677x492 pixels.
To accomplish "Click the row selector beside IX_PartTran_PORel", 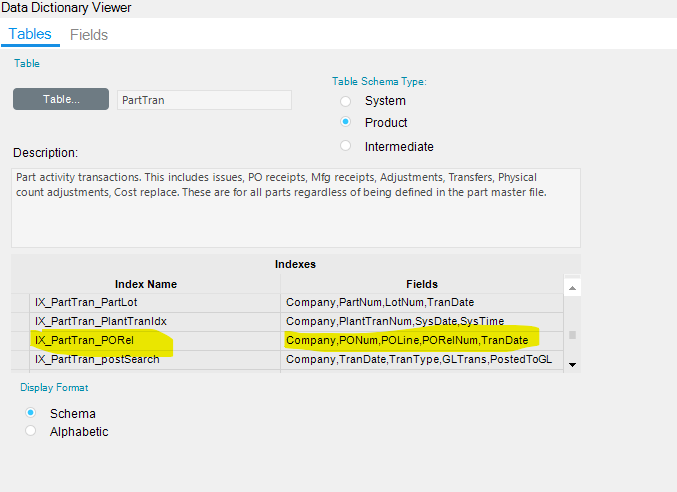I will coord(20,341).
